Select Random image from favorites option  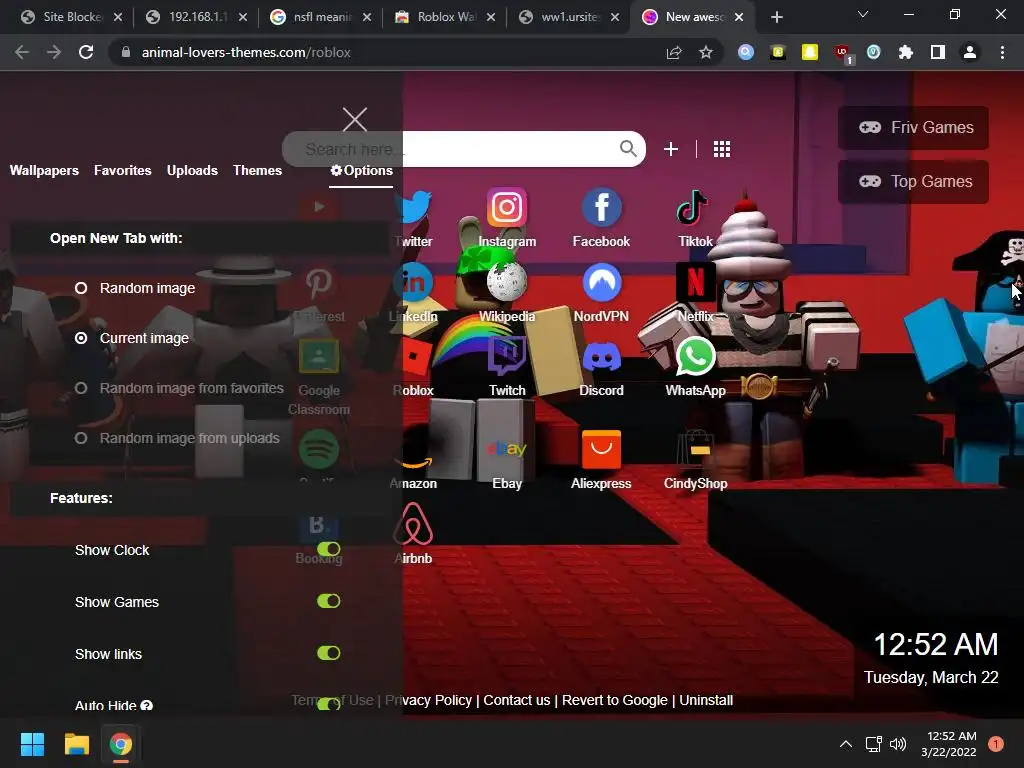[81, 388]
